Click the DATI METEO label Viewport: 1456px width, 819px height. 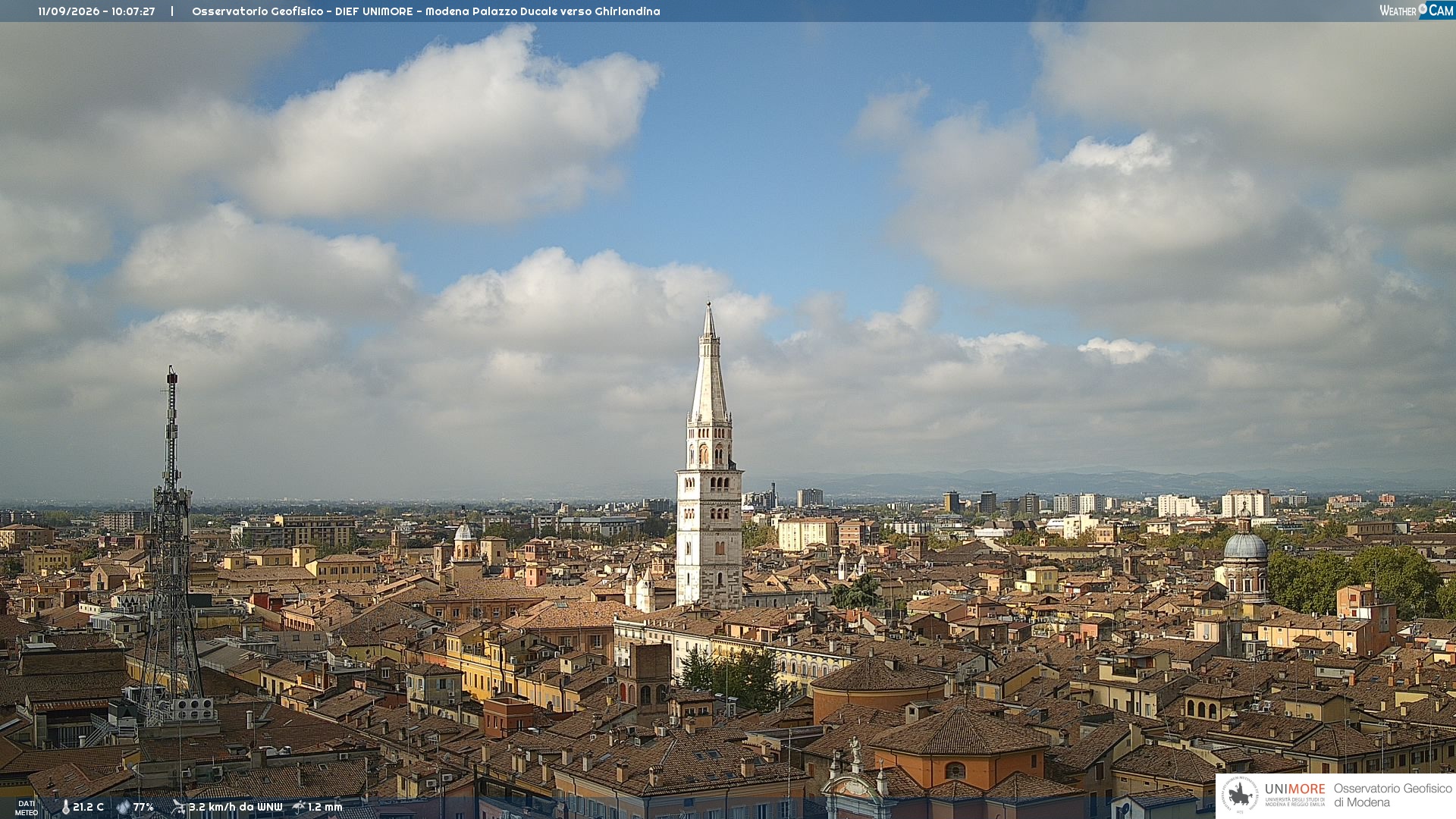pyautogui.click(x=27, y=808)
